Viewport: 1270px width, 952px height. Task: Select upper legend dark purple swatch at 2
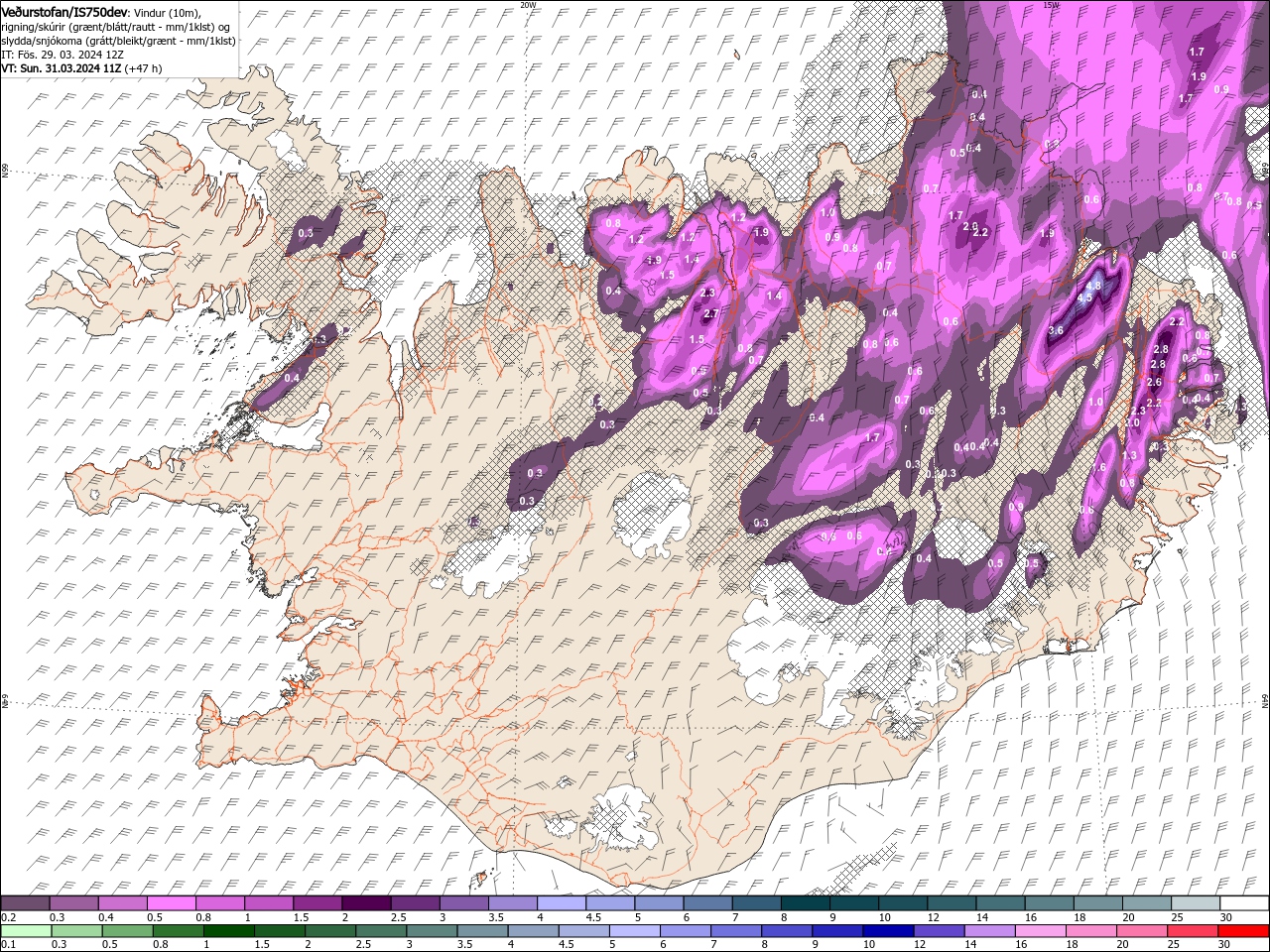[x=365, y=903]
